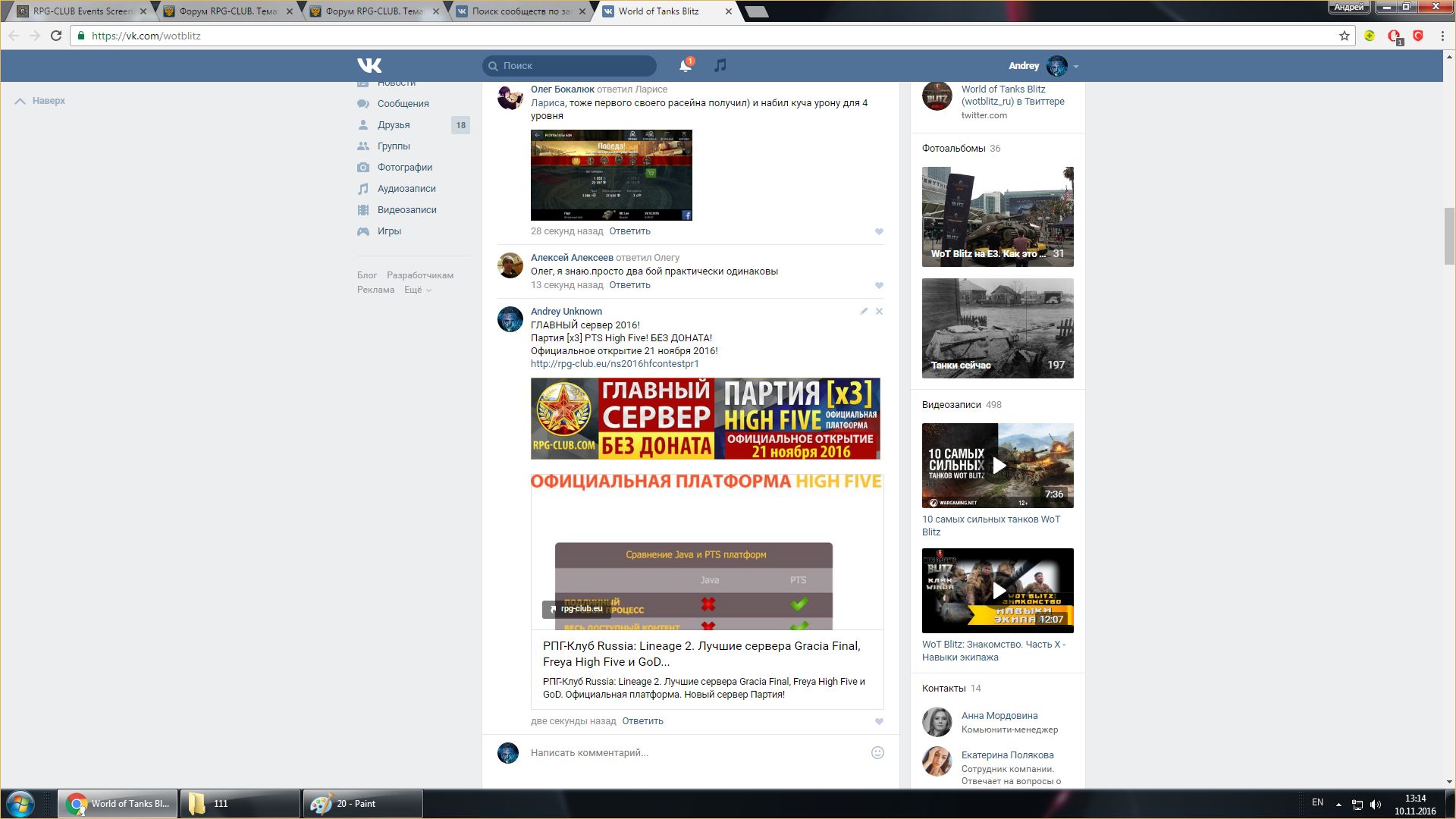The image size is (1456, 819).
Task: Click Наверх to return to top
Action: (40, 101)
